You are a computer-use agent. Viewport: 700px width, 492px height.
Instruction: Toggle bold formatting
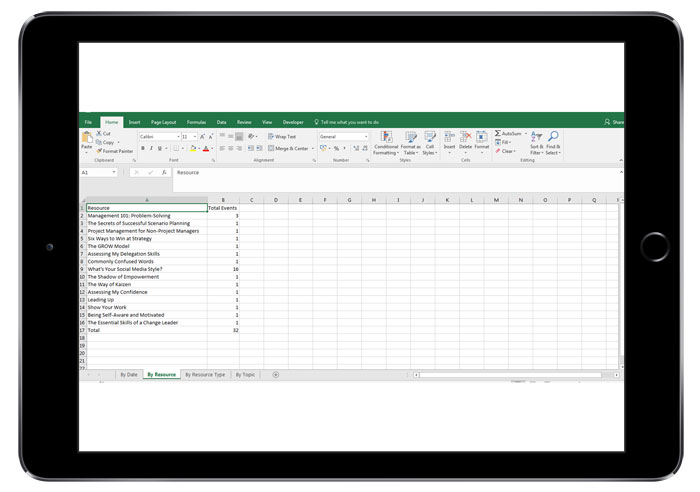click(143, 148)
